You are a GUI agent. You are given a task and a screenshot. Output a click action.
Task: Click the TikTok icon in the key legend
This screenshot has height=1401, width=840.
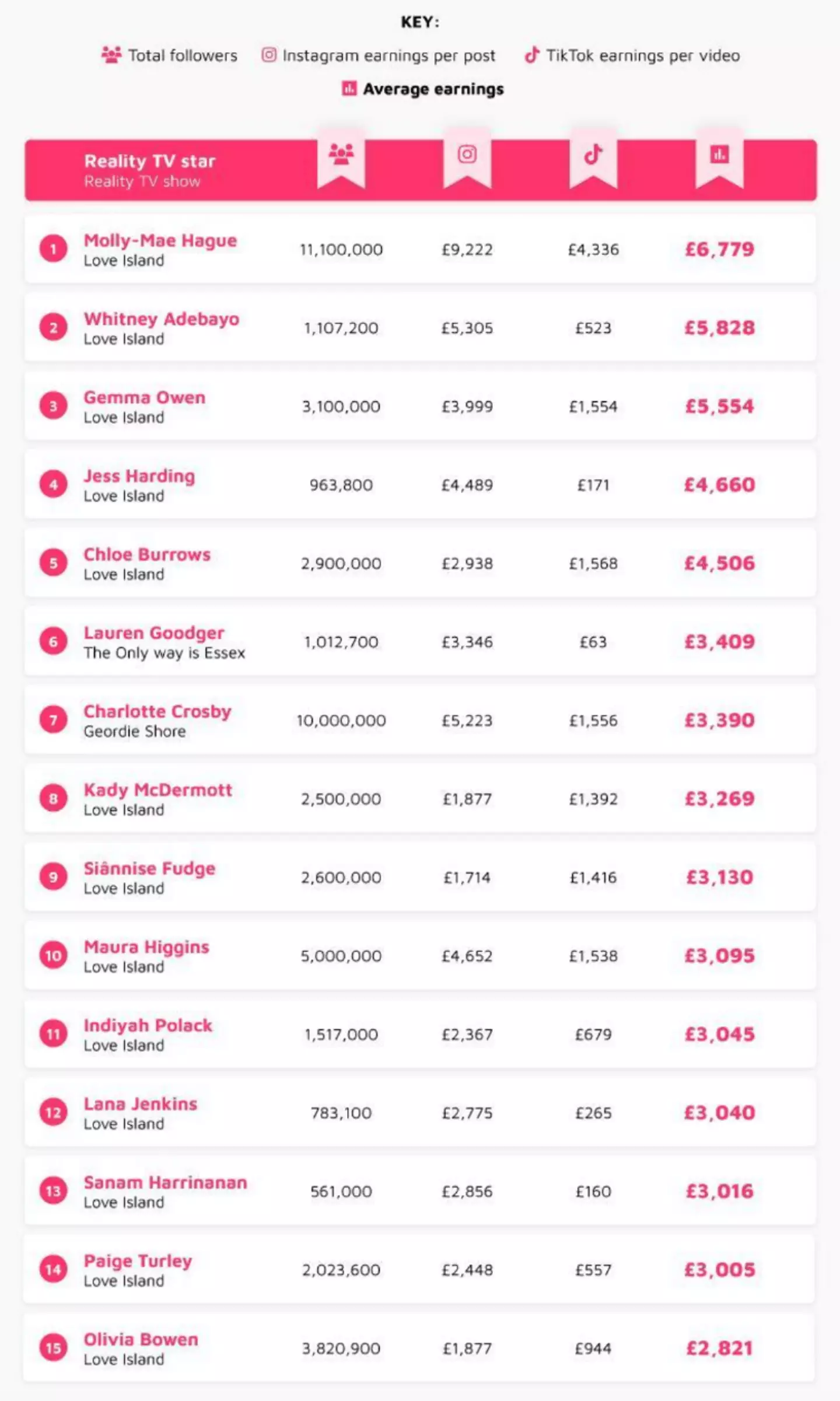(x=531, y=55)
